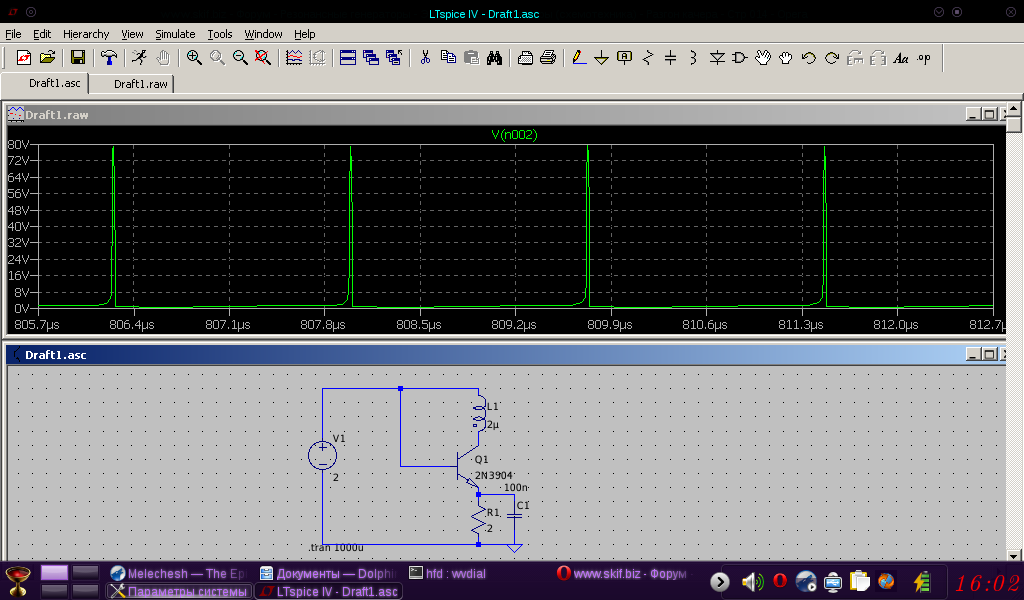Screen dimensions: 1024x600
Task: Expand hidden tray icons with the arrow
Action: point(720,581)
